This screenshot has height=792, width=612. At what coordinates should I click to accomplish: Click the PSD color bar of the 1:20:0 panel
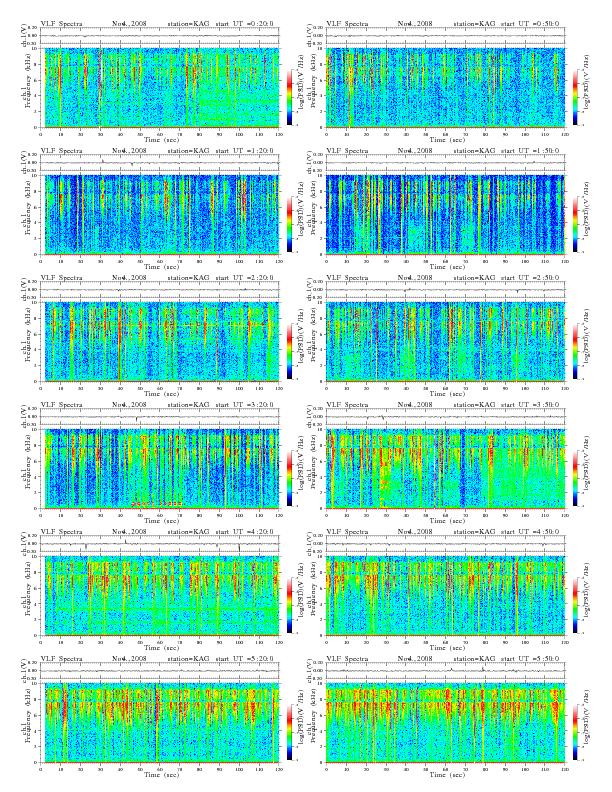[289, 224]
